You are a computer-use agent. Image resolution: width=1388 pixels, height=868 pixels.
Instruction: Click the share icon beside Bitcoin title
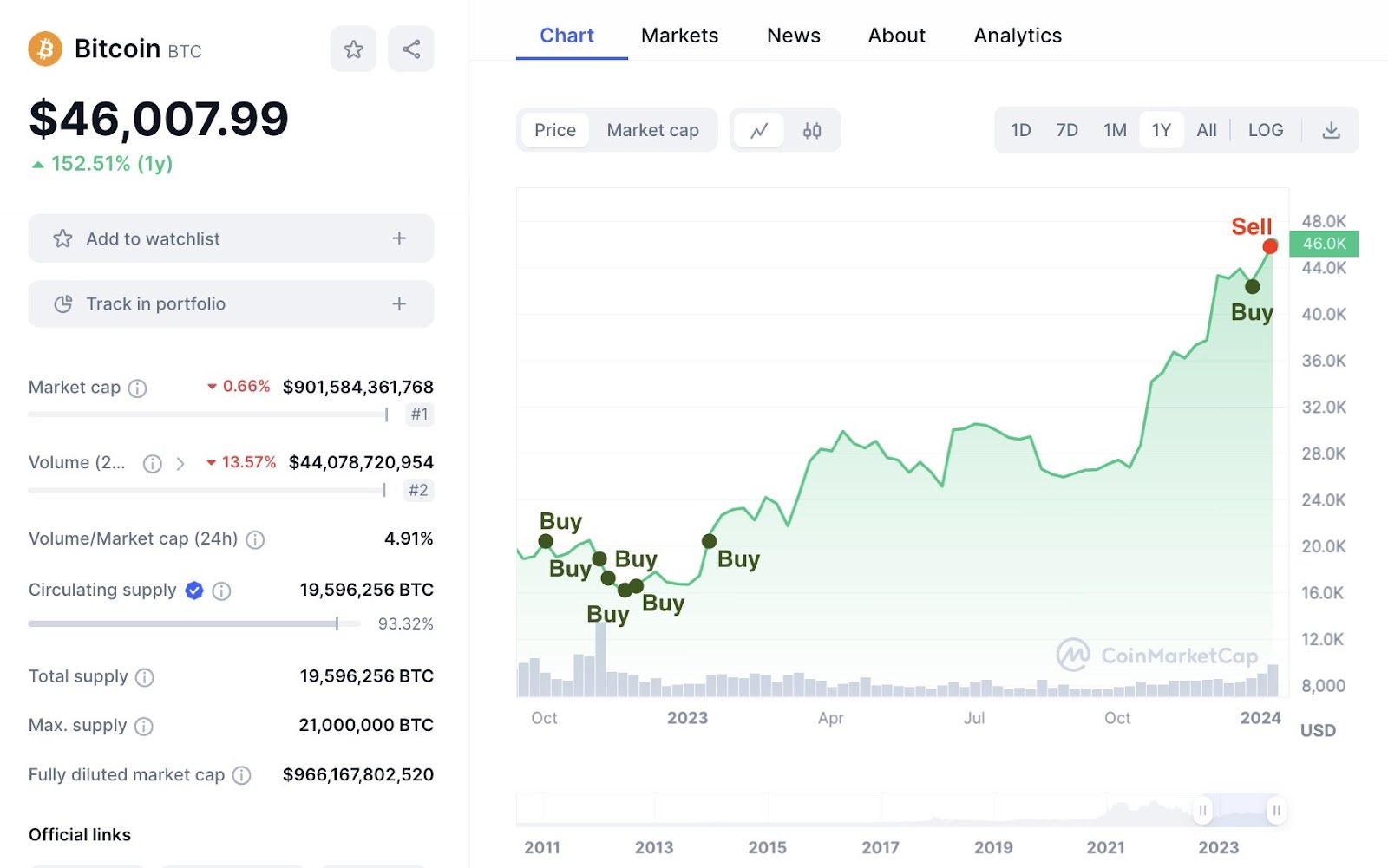(x=411, y=49)
